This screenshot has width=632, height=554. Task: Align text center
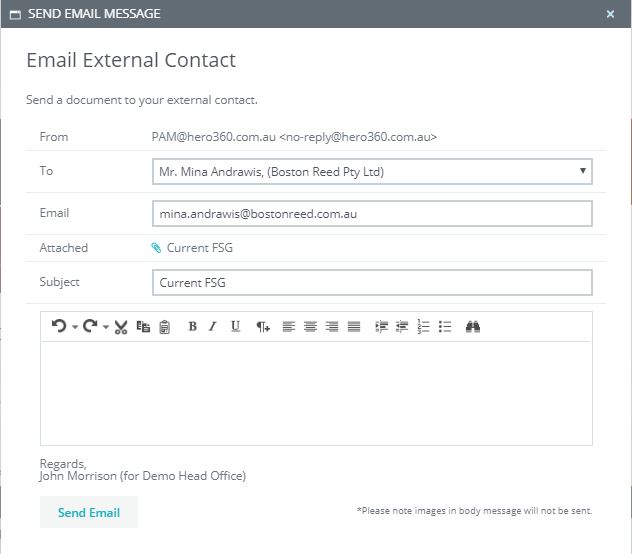tap(310, 326)
